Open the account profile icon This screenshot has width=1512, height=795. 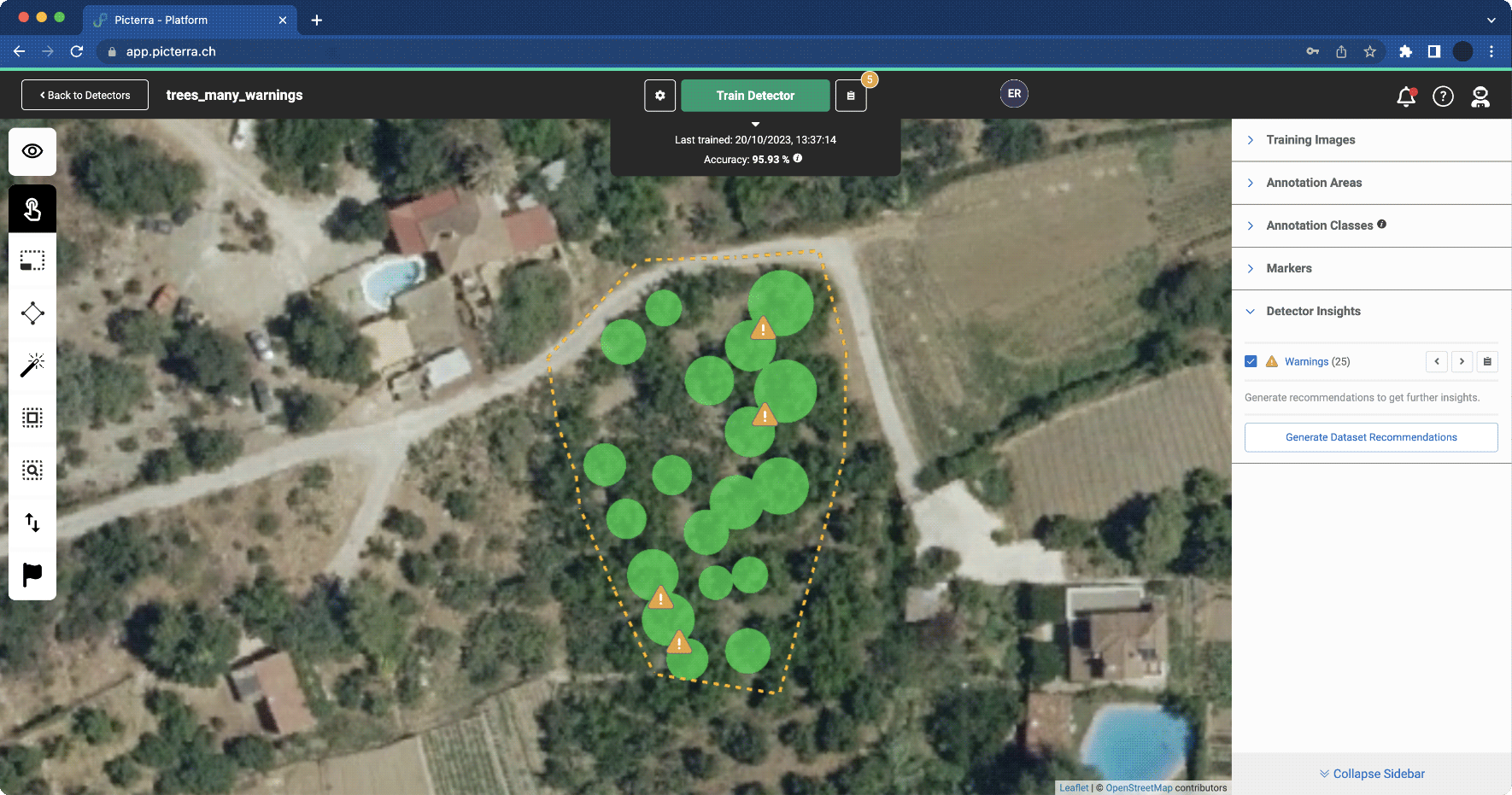click(x=1480, y=96)
